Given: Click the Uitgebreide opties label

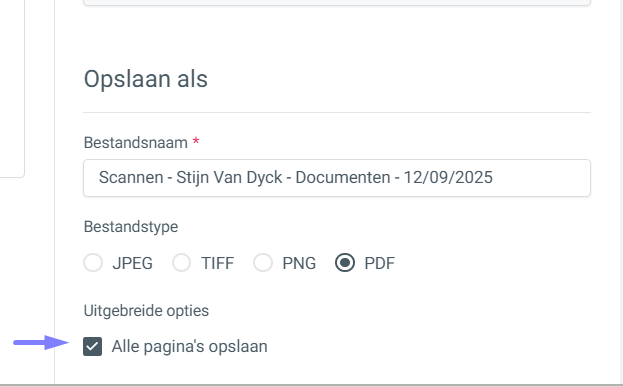Looking at the screenshot, I should (x=146, y=311).
